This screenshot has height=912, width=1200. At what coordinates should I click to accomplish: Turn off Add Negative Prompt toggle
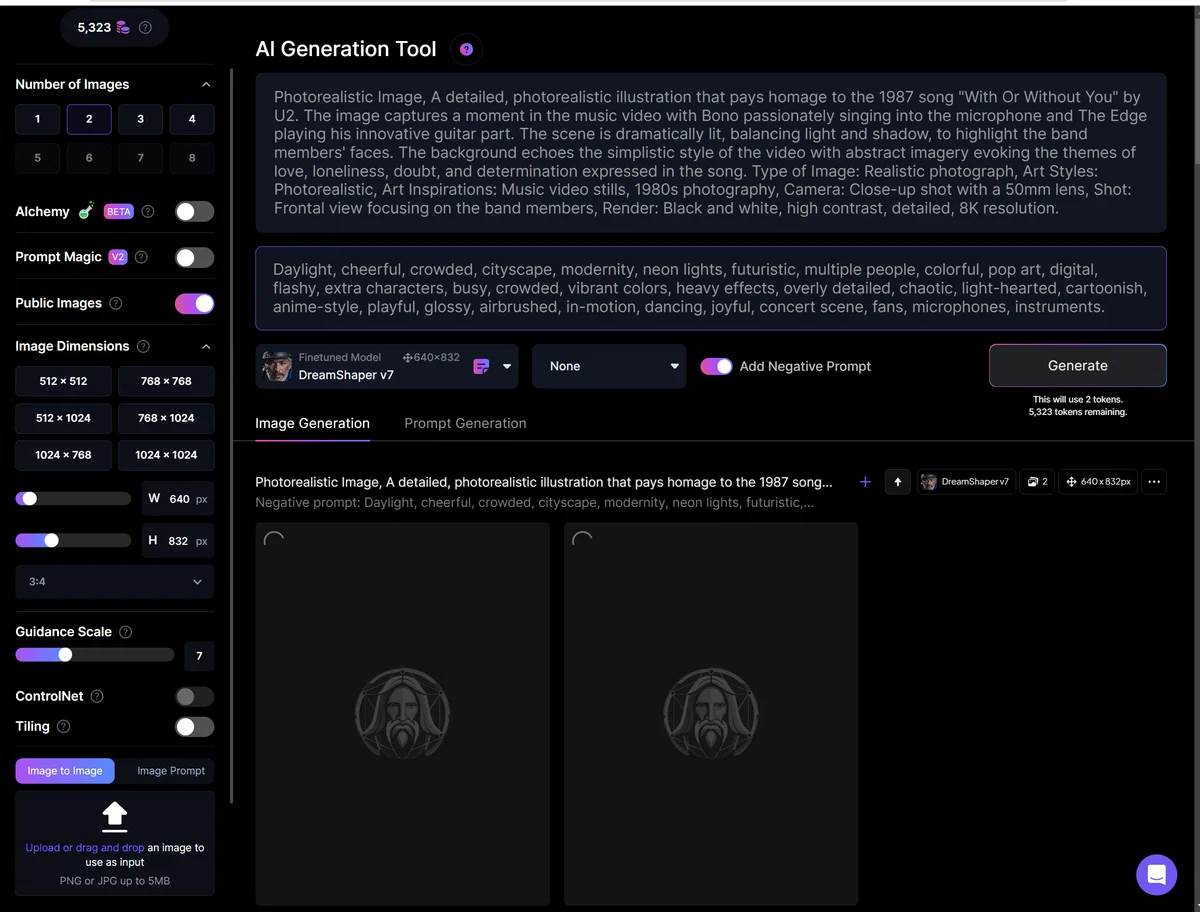click(717, 366)
